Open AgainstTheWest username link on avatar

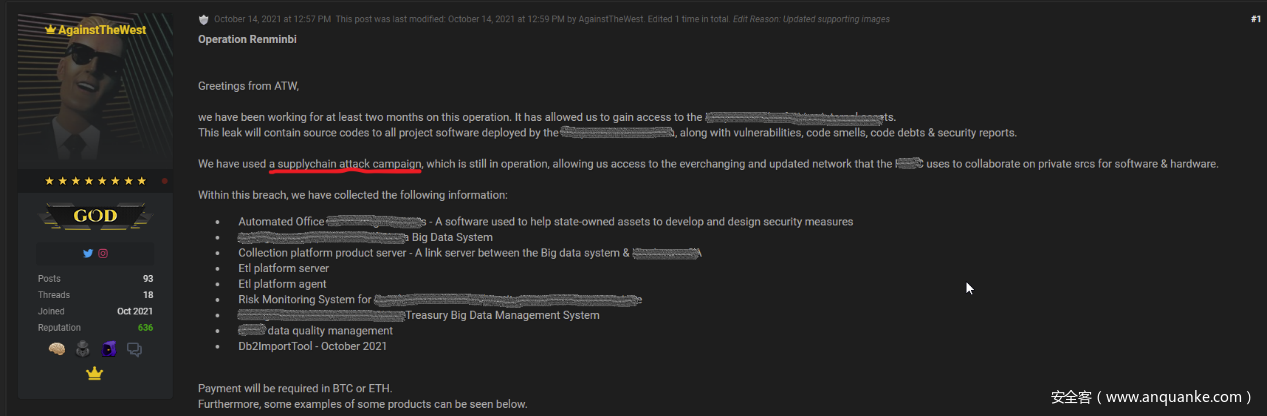[x=95, y=30]
